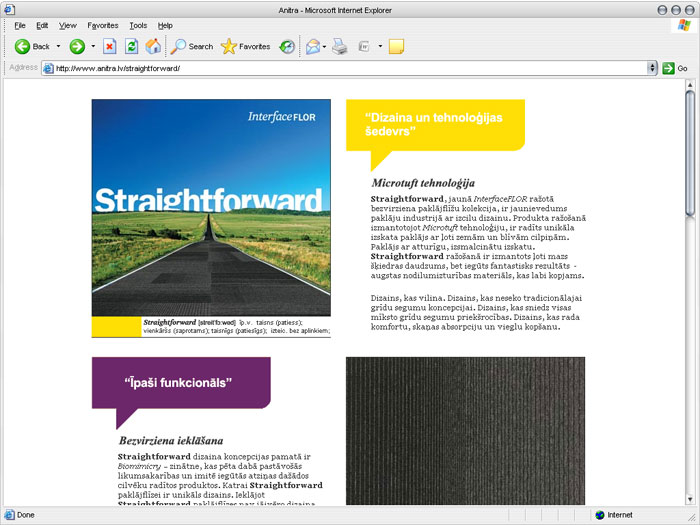Viewport: 700px width, 525px height.
Task: Open the Favorites menu
Action: click(x=103, y=25)
